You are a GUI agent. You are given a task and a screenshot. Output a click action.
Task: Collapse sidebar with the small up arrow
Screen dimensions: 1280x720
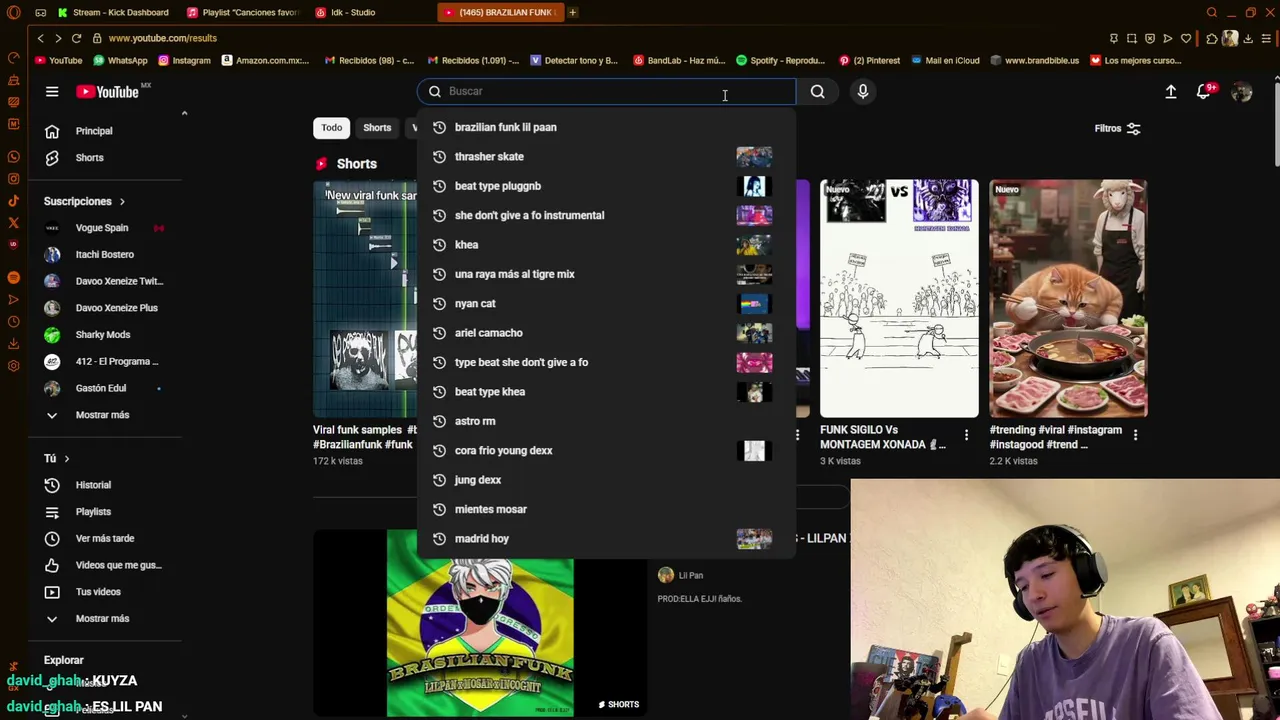coord(184,113)
